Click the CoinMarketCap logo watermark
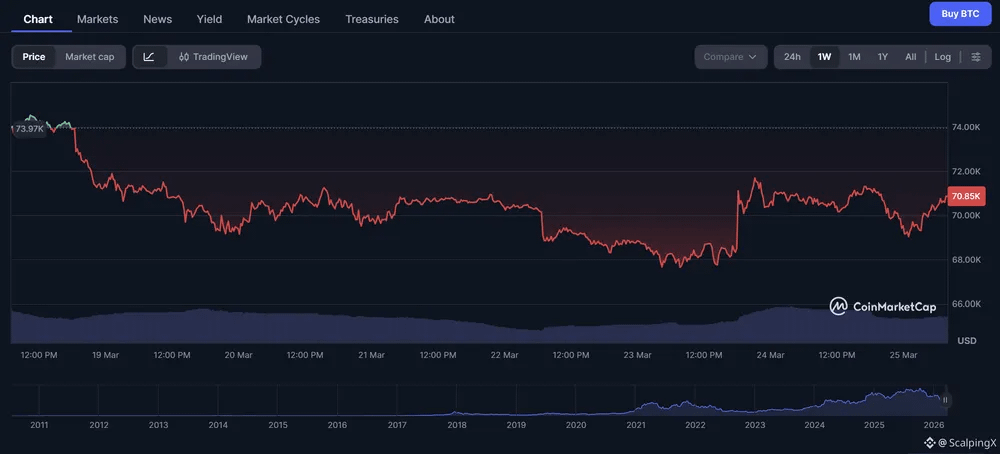 coord(881,306)
